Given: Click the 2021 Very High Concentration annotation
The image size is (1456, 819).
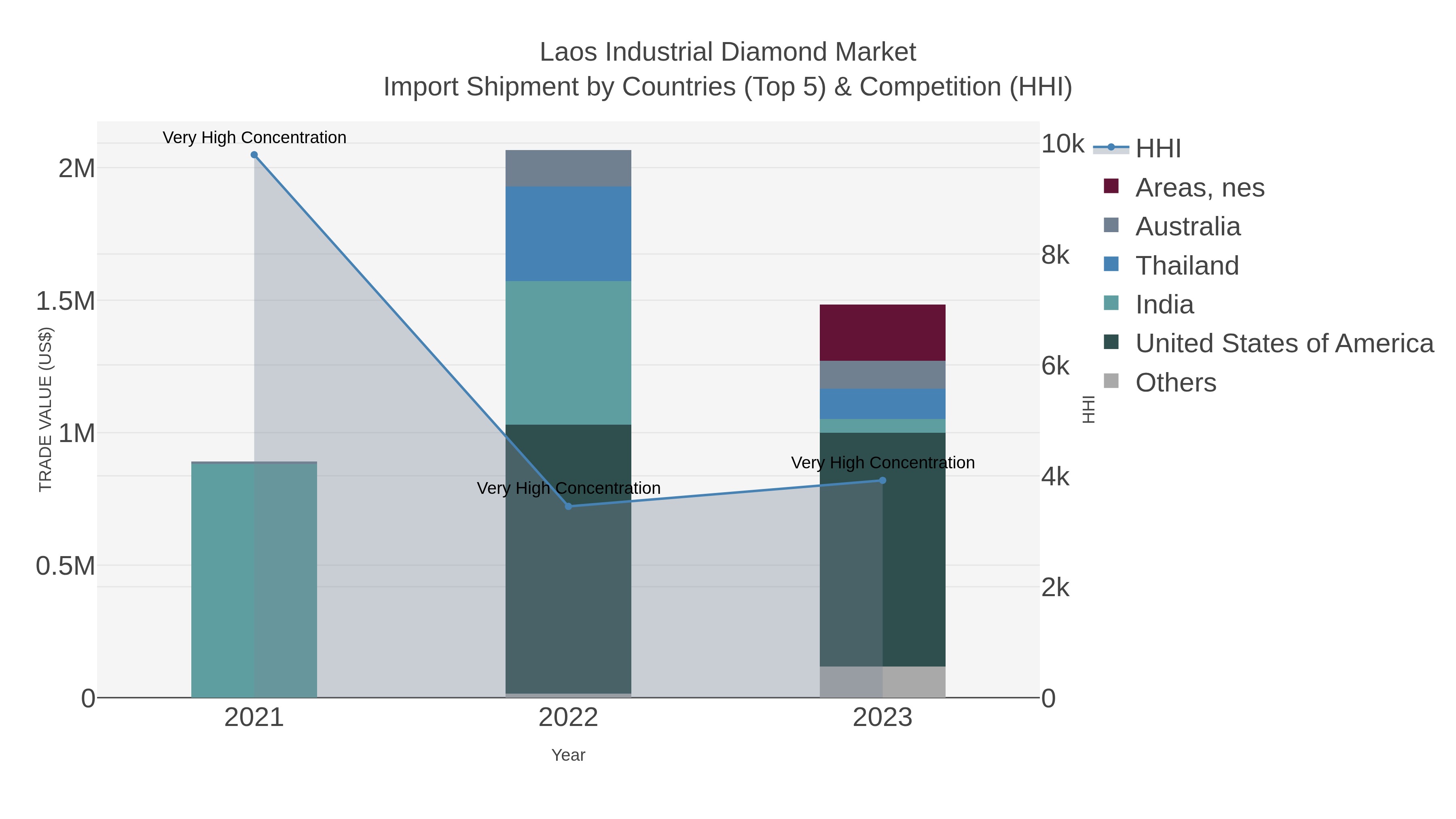Looking at the screenshot, I should tap(254, 138).
